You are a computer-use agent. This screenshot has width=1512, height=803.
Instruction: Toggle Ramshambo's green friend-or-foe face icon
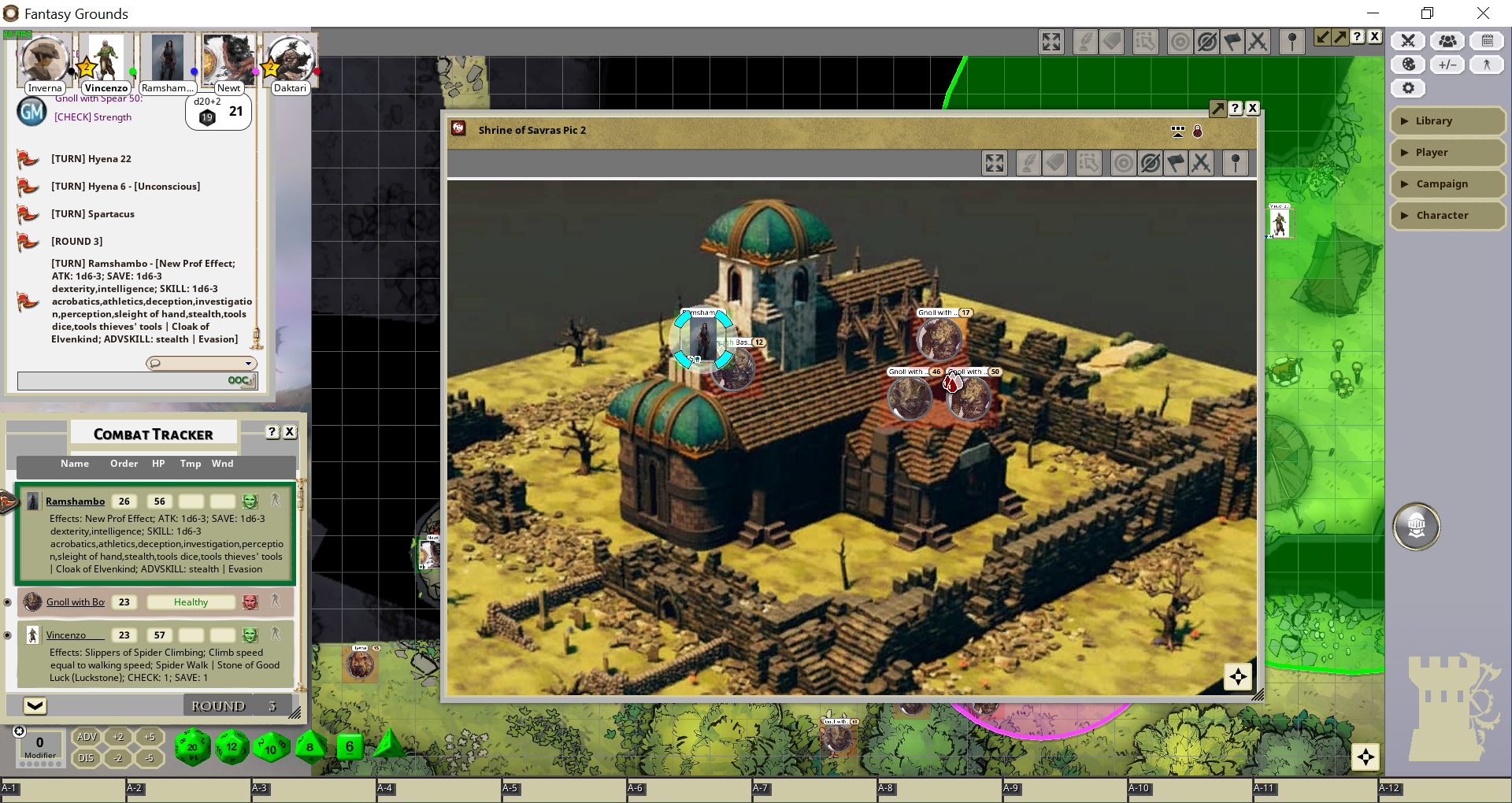pos(250,501)
